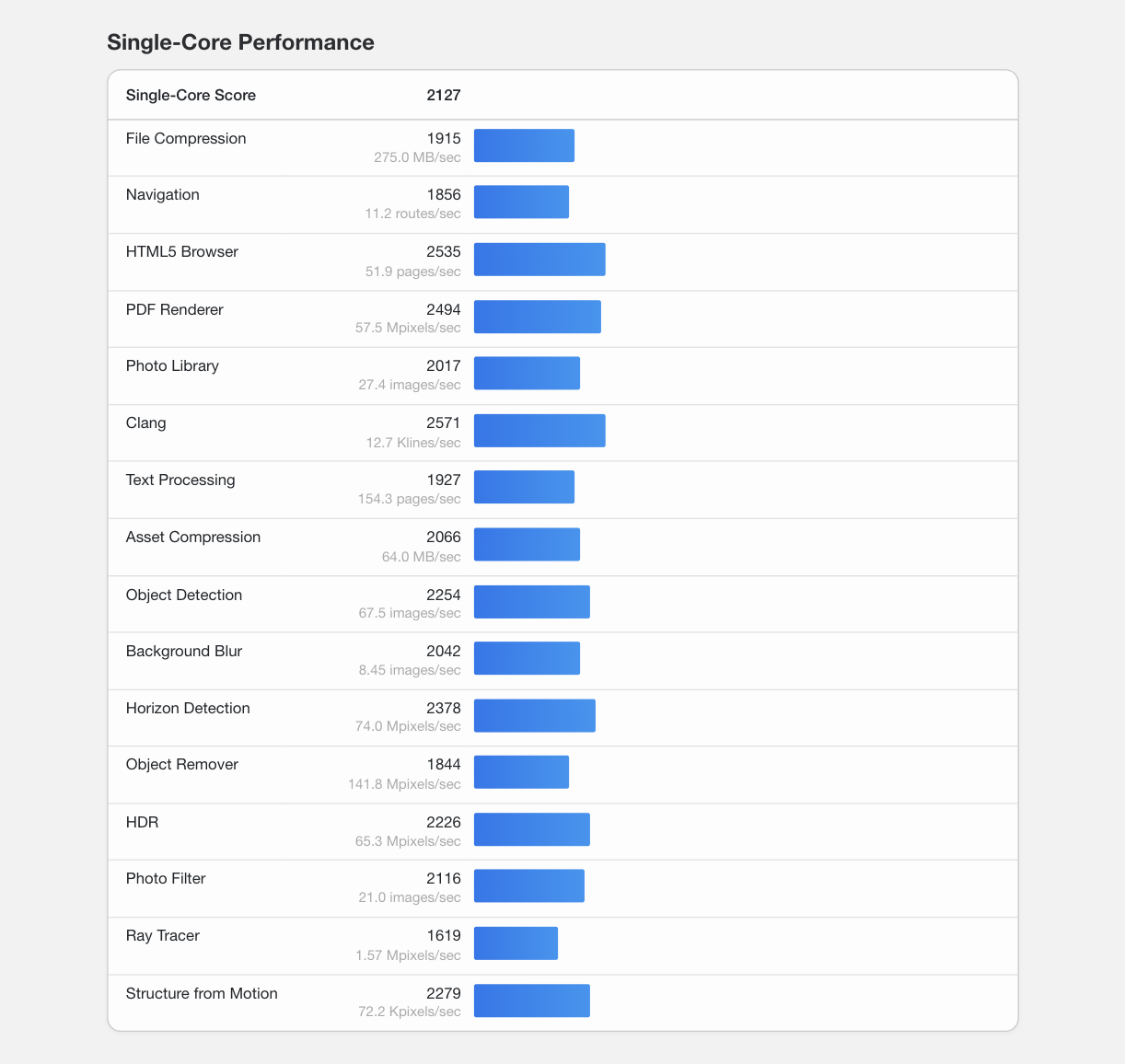Click the Photo Library score 2017

pyautogui.click(x=443, y=366)
